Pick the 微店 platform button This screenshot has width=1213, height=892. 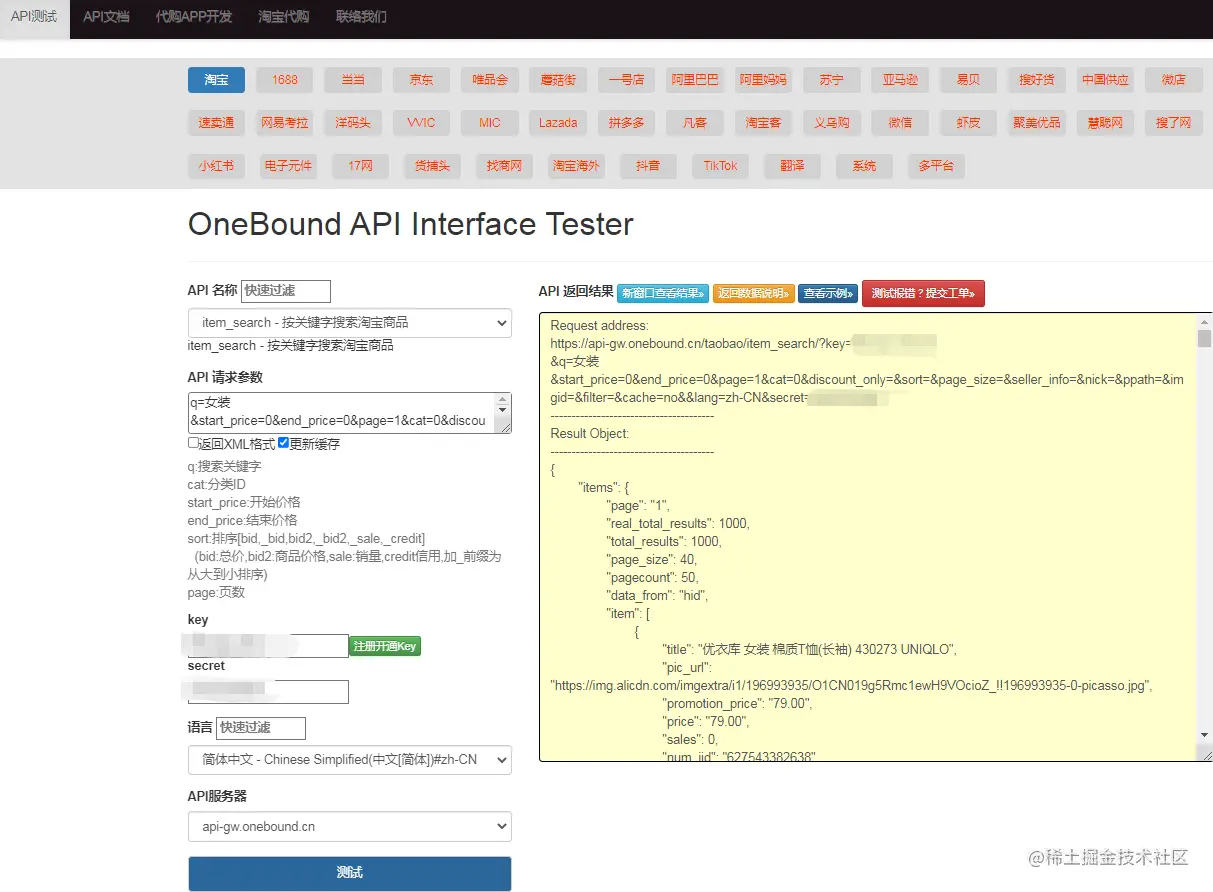(1174, 80)
